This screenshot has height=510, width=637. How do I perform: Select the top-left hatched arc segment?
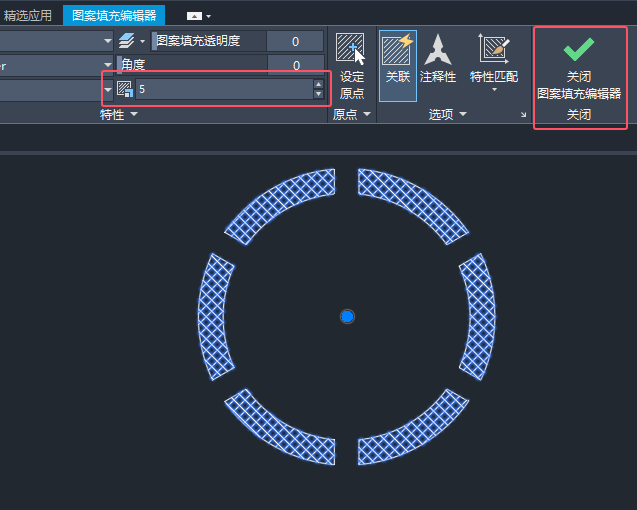tap(280, 205)
